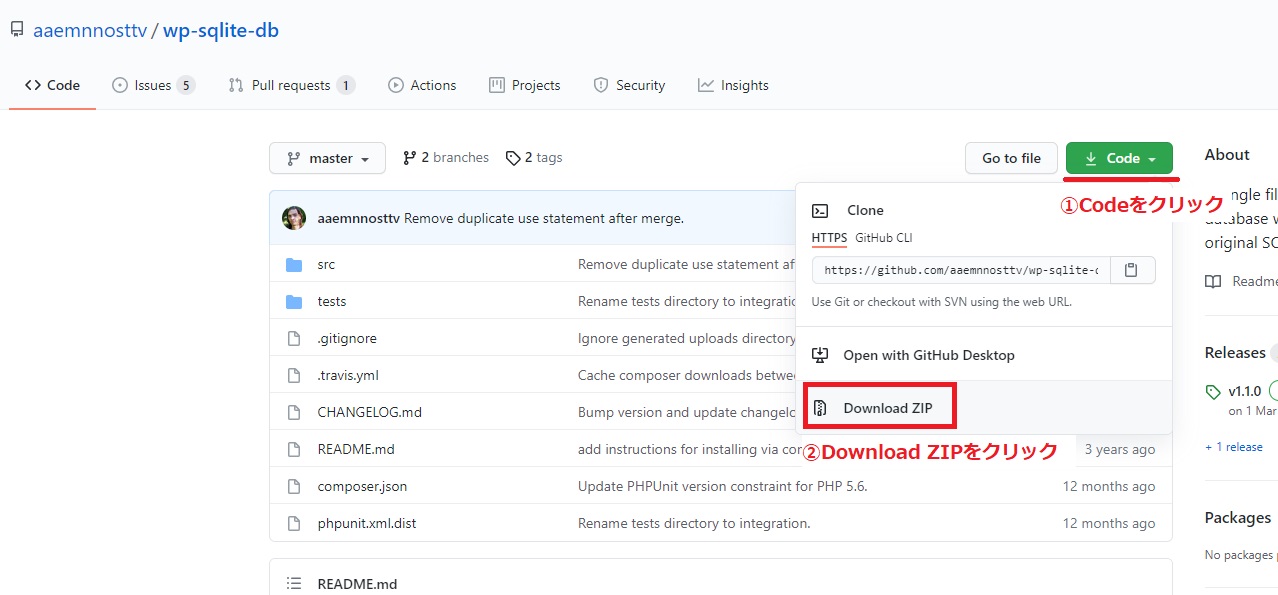
Task: Switch to the Issues tab
Action: pyautogui.click(x=153, y=86)
